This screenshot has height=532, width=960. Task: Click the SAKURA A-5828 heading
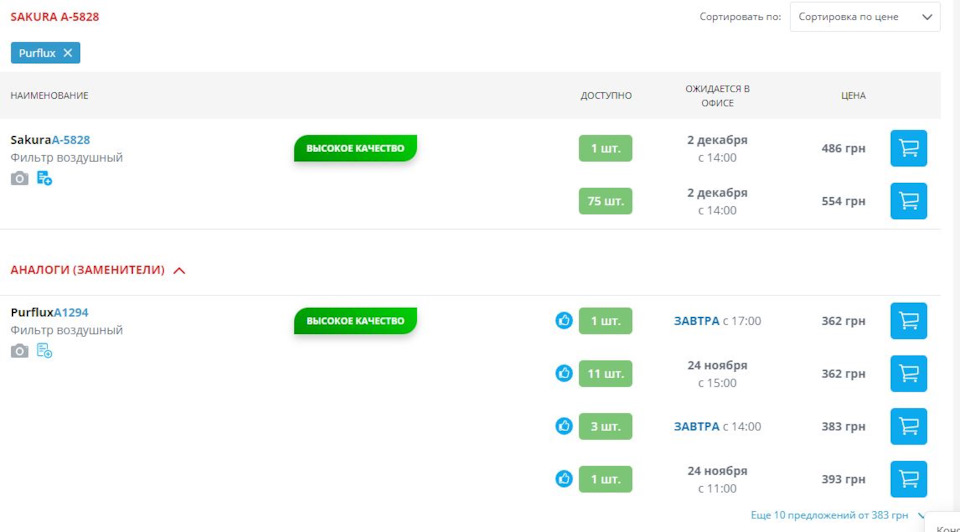coord(54,17)
